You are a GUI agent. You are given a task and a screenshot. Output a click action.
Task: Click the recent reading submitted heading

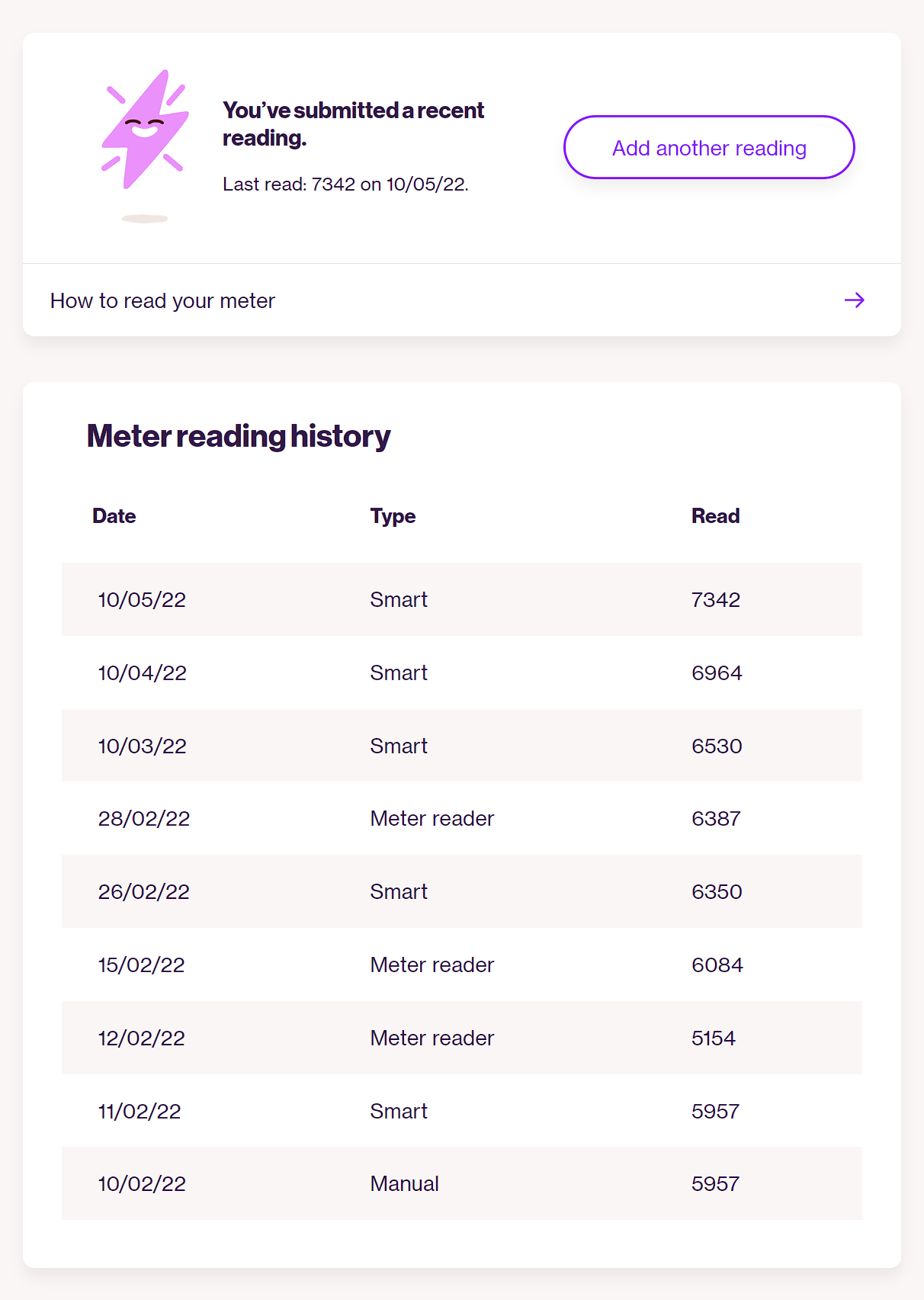click(353, 124)
